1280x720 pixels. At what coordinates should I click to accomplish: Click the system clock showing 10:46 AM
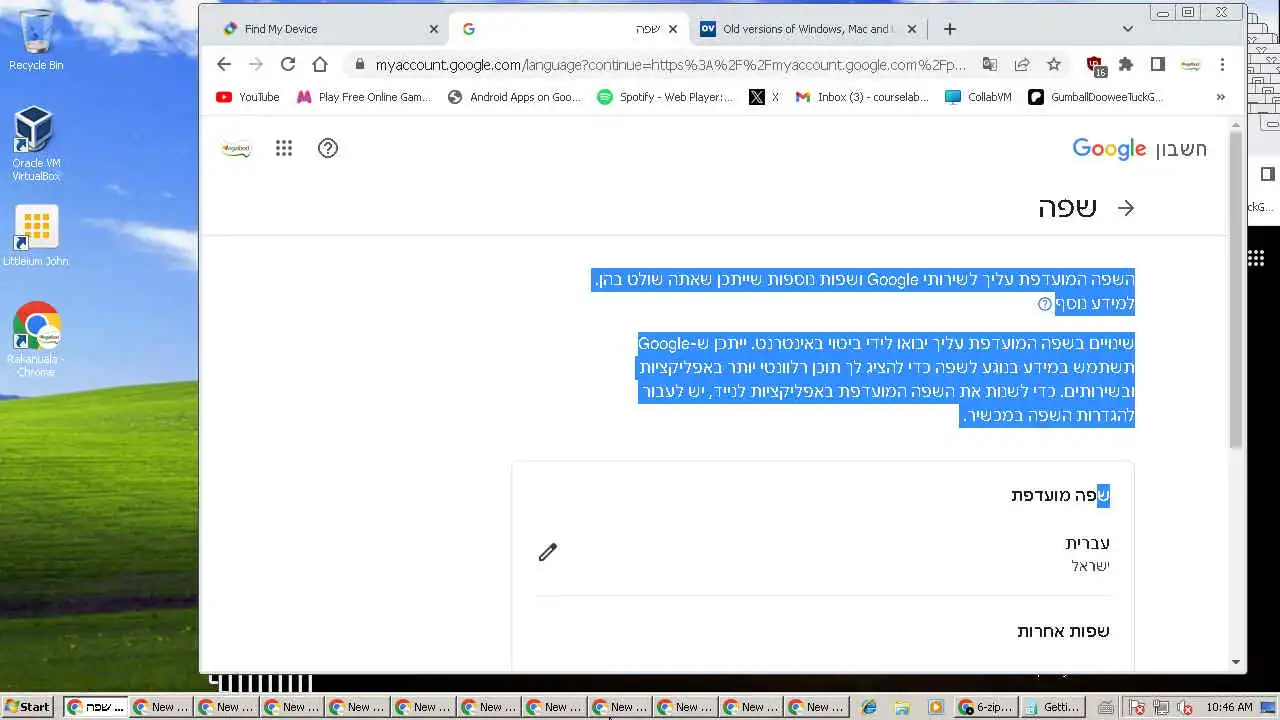click(1229, 707)
